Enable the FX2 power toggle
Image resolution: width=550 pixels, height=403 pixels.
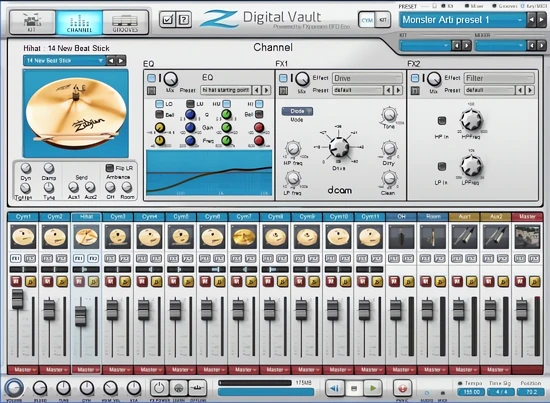pyautogui.click(x=415, y=78)
